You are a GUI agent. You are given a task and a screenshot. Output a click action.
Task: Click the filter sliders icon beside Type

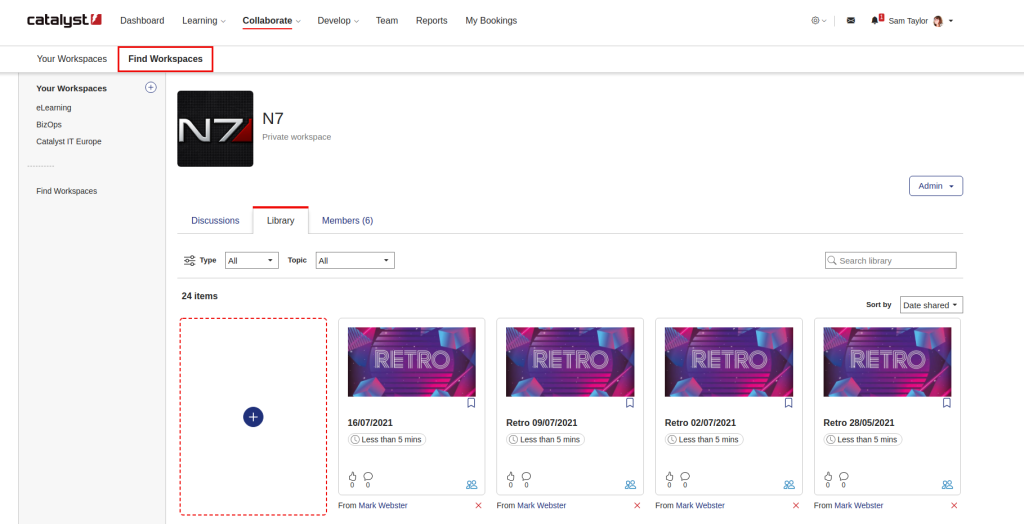pyautogui.click(x=189, y=261)
